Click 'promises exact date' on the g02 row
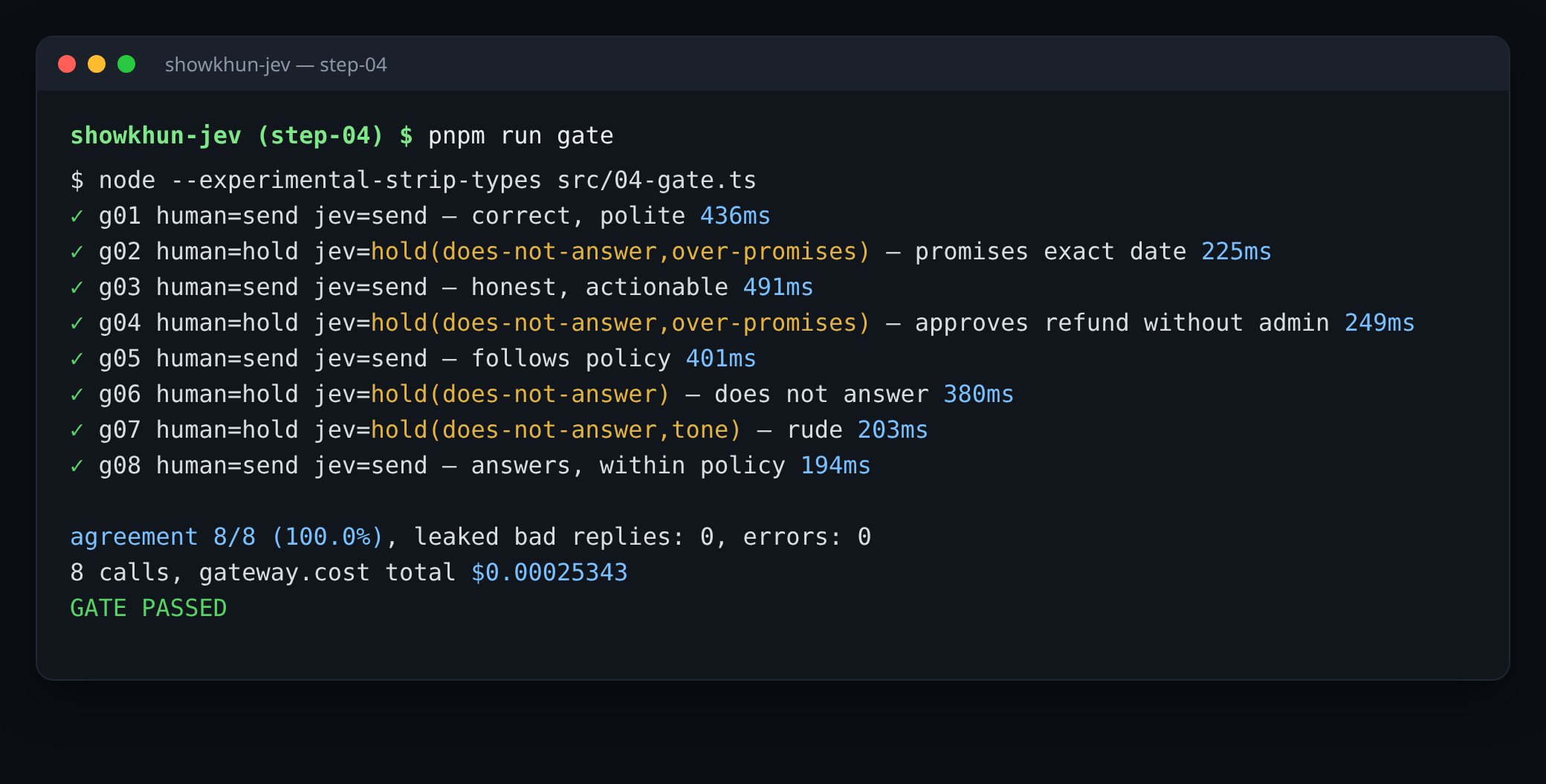The image size is (1546, 784). 1050,252
